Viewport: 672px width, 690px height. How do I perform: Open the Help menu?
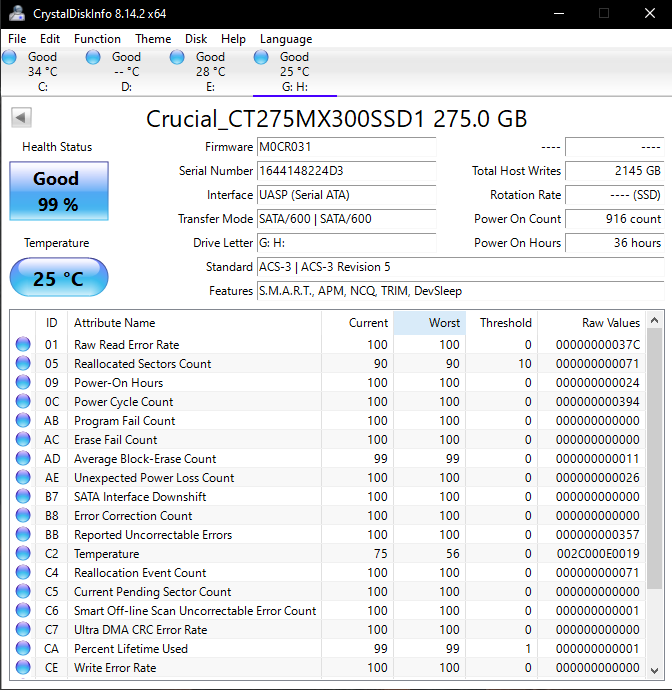(x=233, y=39)
